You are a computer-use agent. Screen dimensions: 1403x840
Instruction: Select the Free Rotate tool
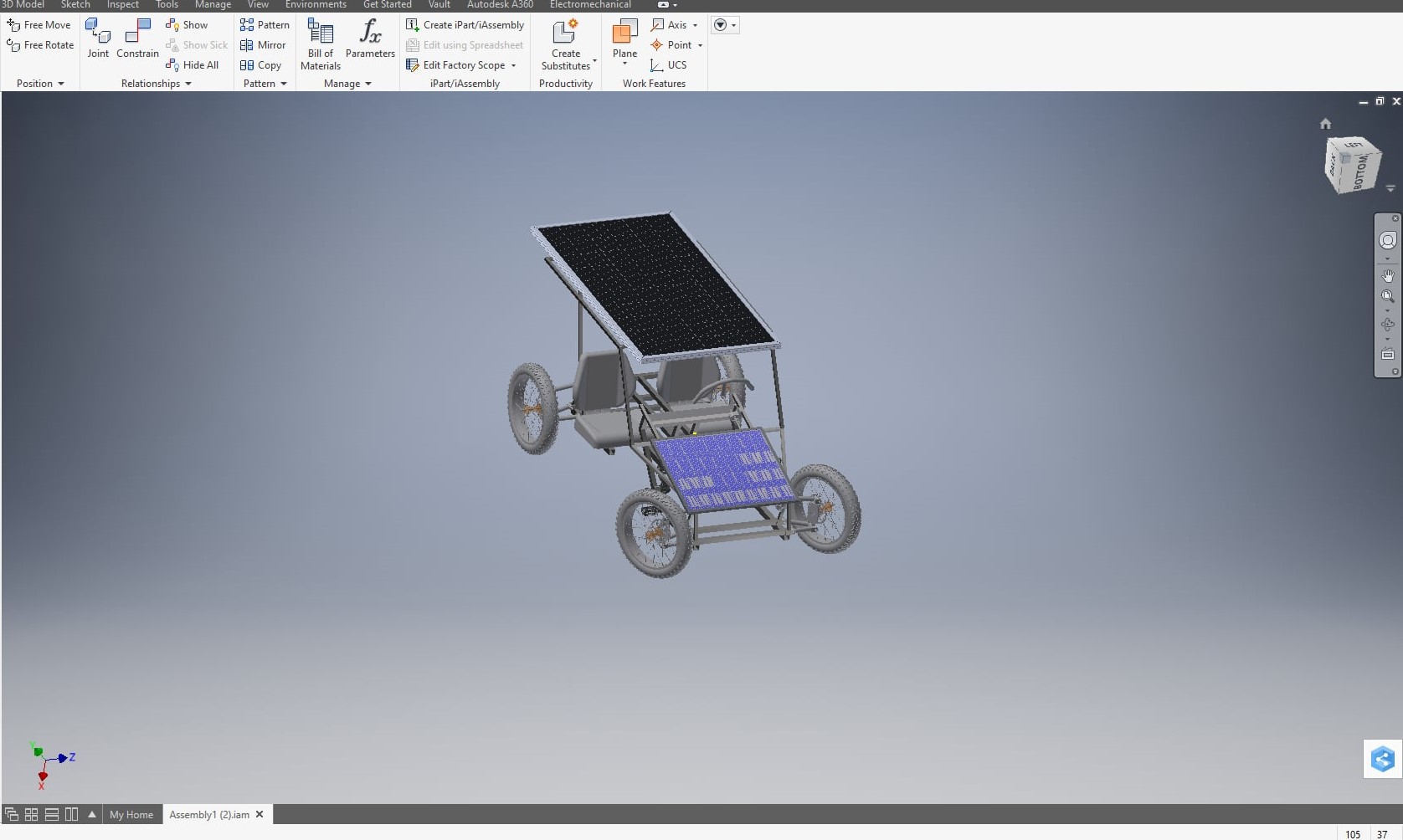pos(40,45)
